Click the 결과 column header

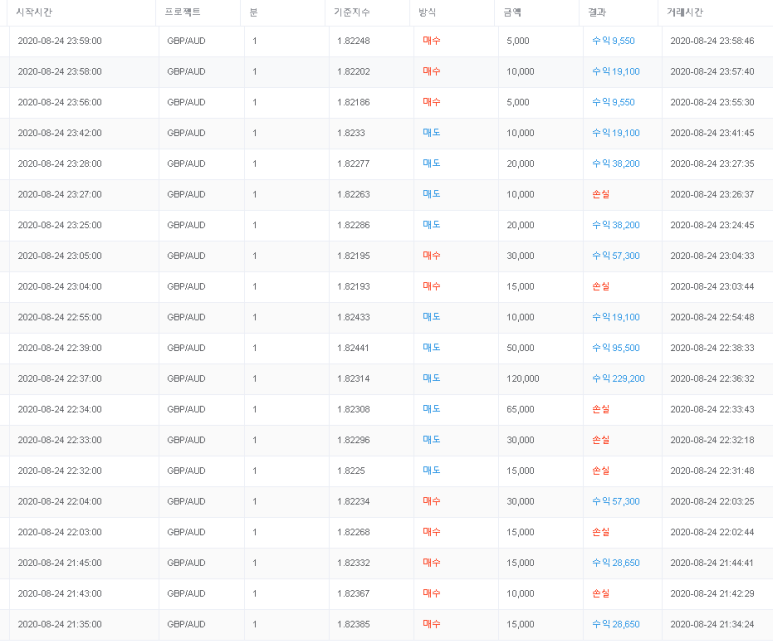pyautogui.click(x=597, y=12)
